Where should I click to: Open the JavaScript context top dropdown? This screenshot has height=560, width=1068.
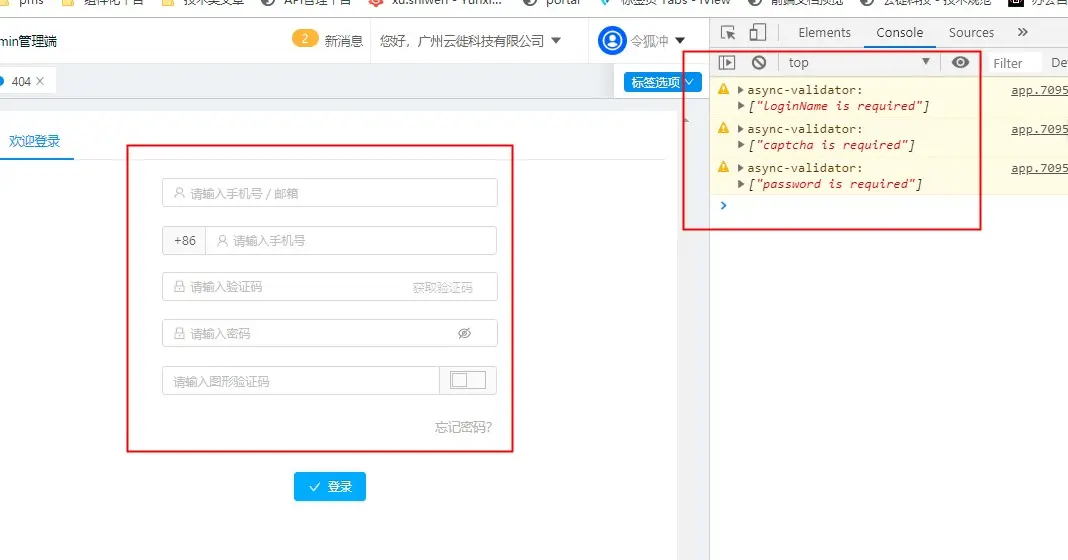(x=859, y=63)
